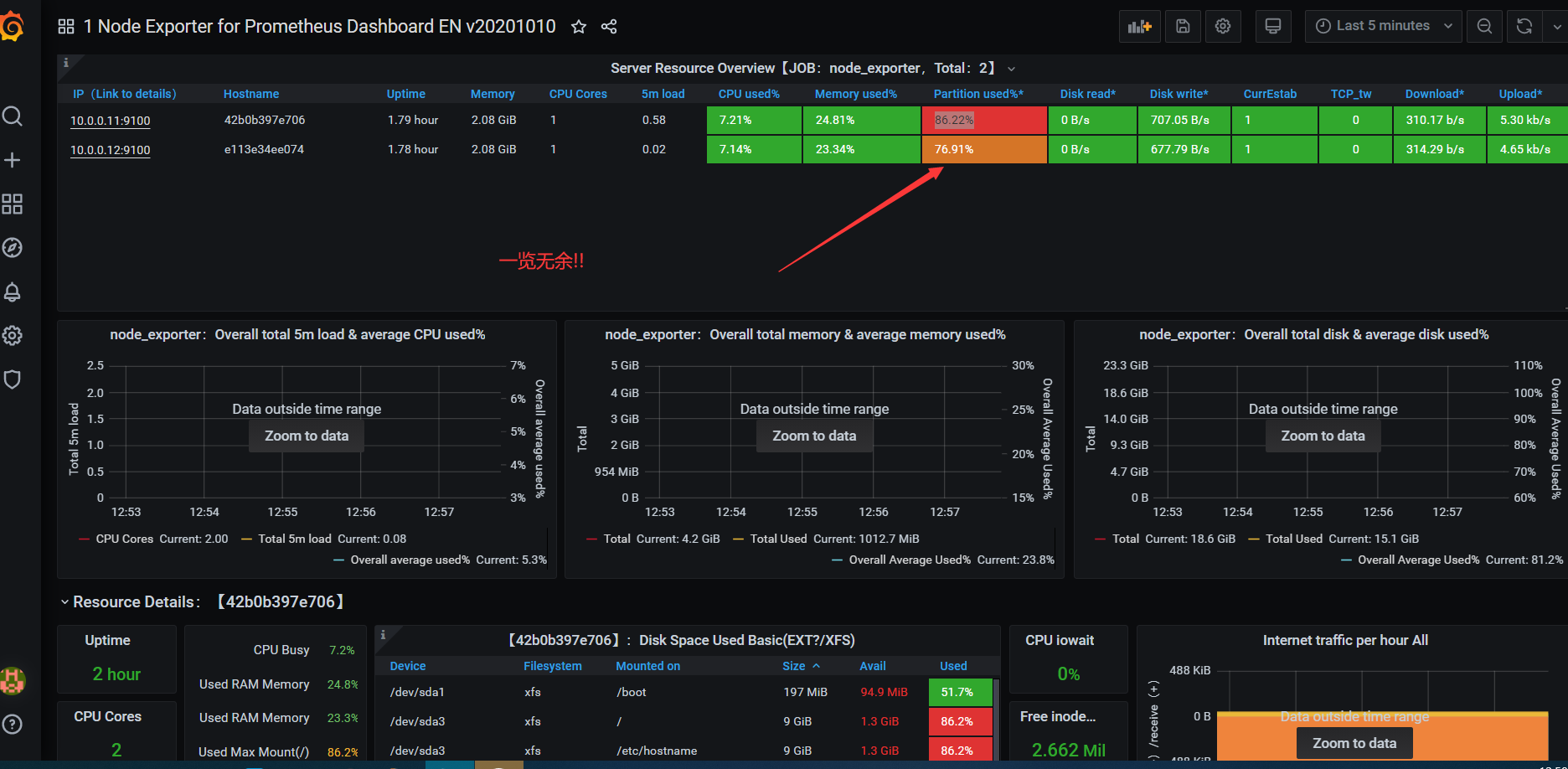Sort overview table by Uptime column
Image resolution: width=1568 pixels, height=769 pixels.
tap(406, 94)
